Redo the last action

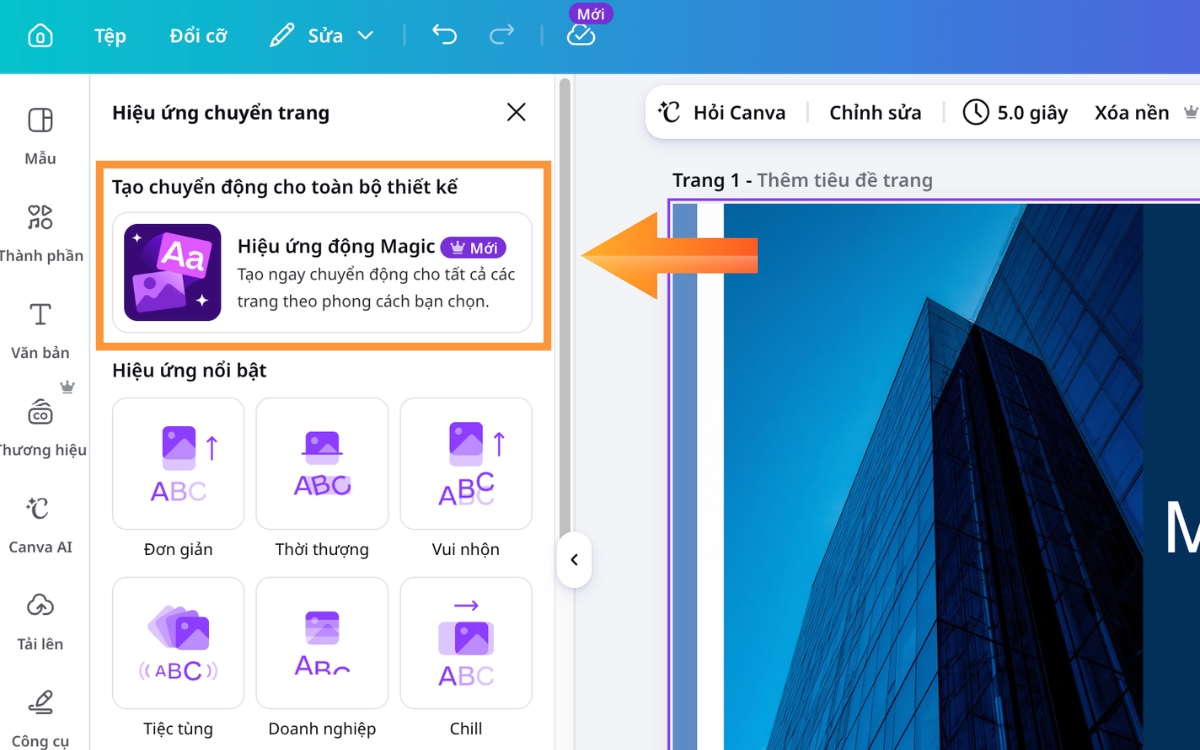[x=501, y=36]
